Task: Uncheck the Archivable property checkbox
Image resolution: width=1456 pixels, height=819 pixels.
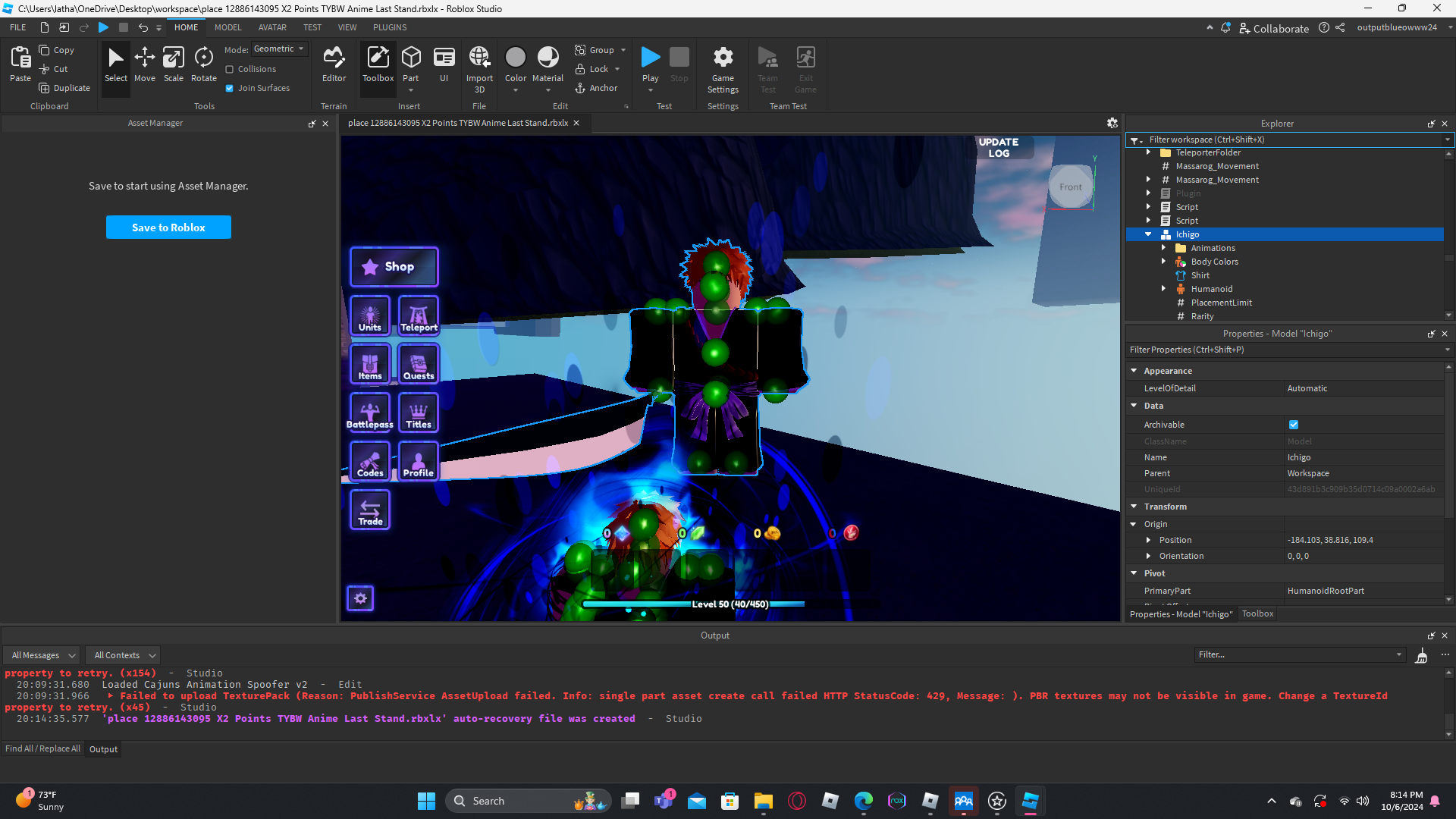Action: click(x=1294, y=425)
